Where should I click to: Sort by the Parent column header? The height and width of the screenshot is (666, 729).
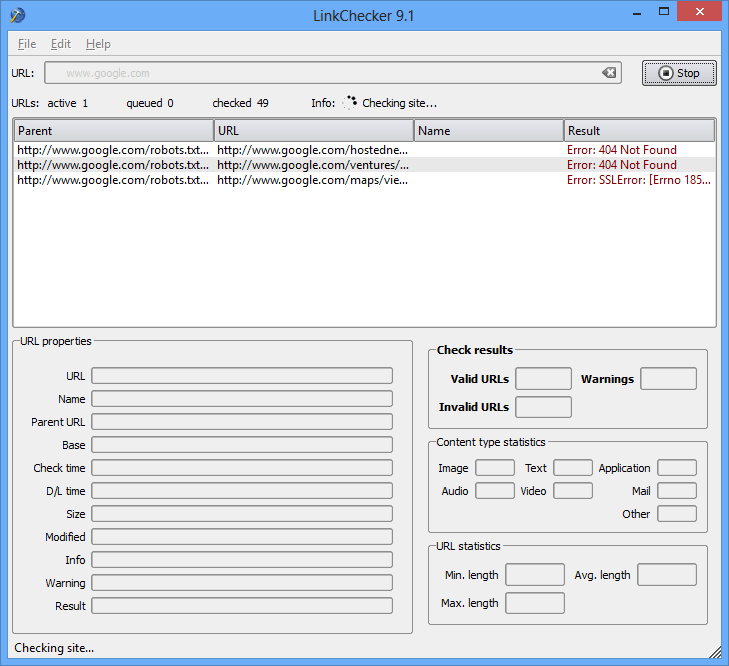coord(114,131)
